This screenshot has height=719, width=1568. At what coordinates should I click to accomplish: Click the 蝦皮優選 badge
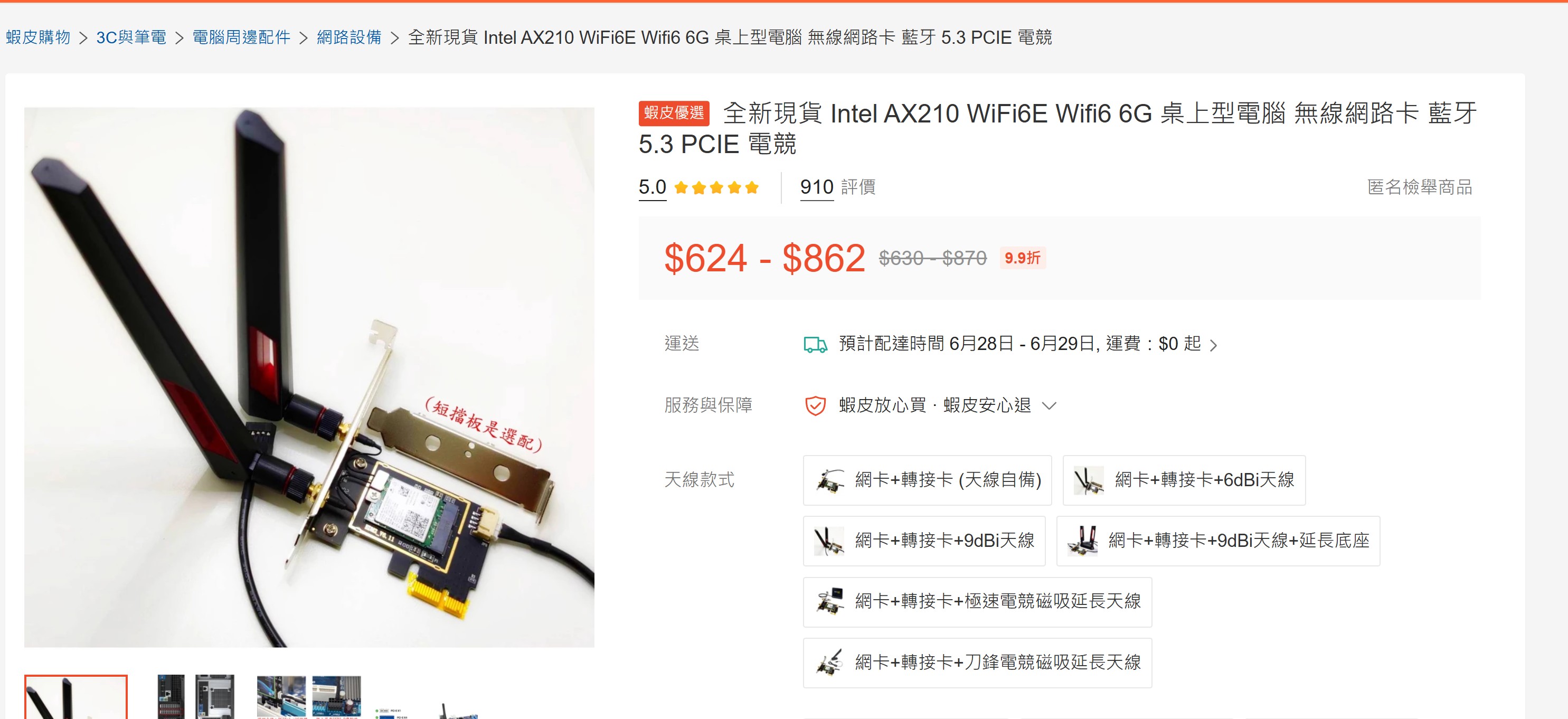click(x=674, y=113)
